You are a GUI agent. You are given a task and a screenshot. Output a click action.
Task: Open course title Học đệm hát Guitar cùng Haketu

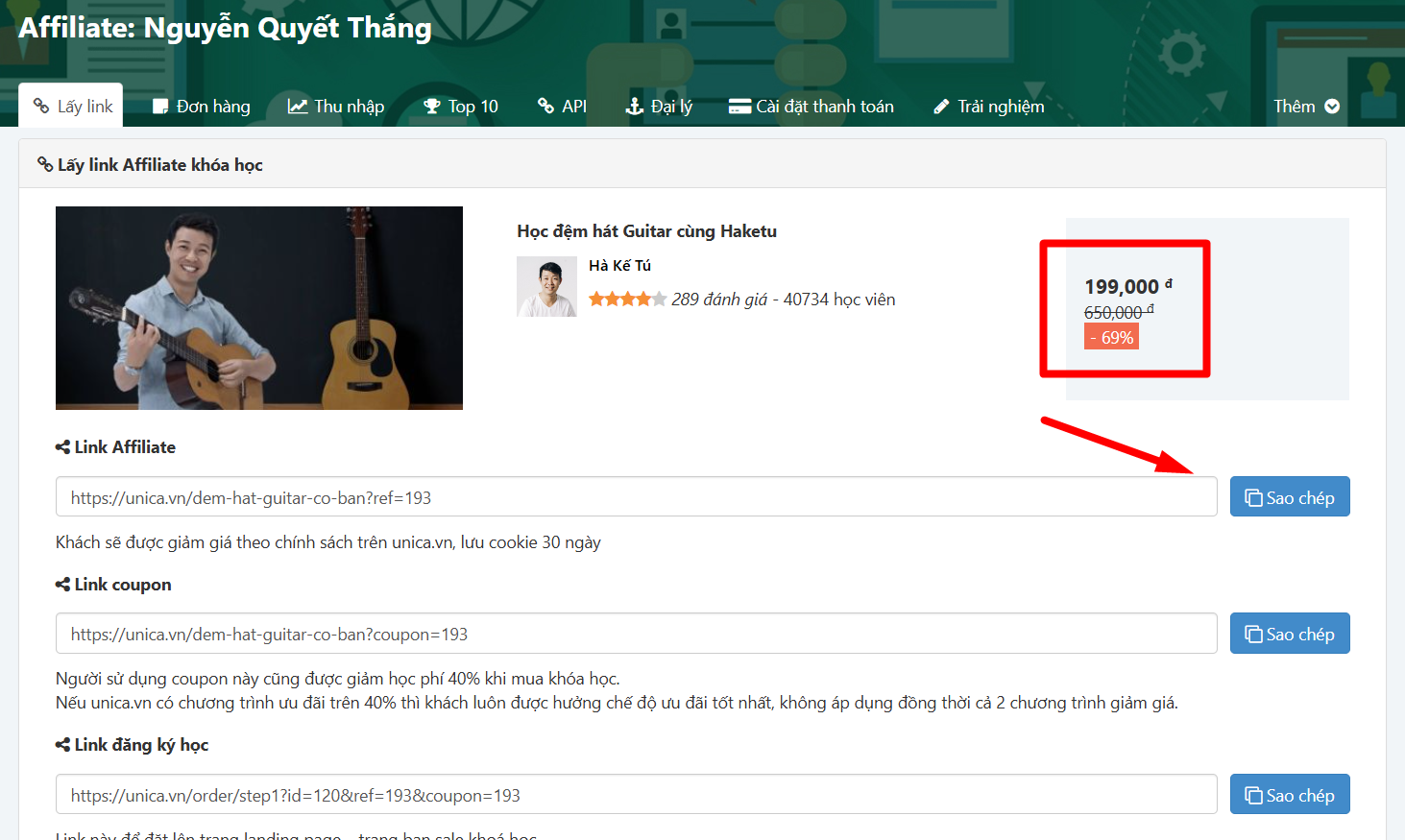click(646, 231)
